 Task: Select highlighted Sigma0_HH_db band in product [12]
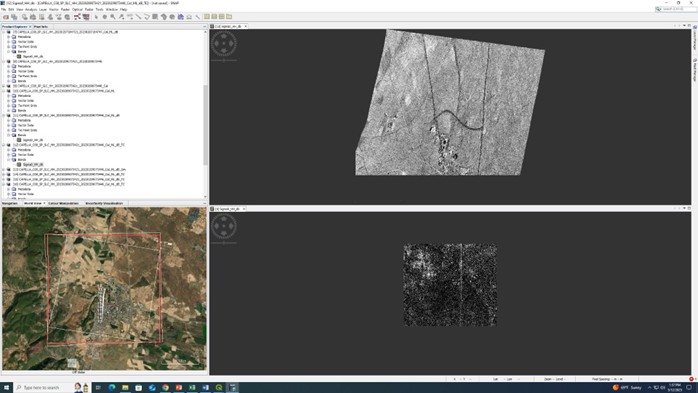[x=33, y=164]
